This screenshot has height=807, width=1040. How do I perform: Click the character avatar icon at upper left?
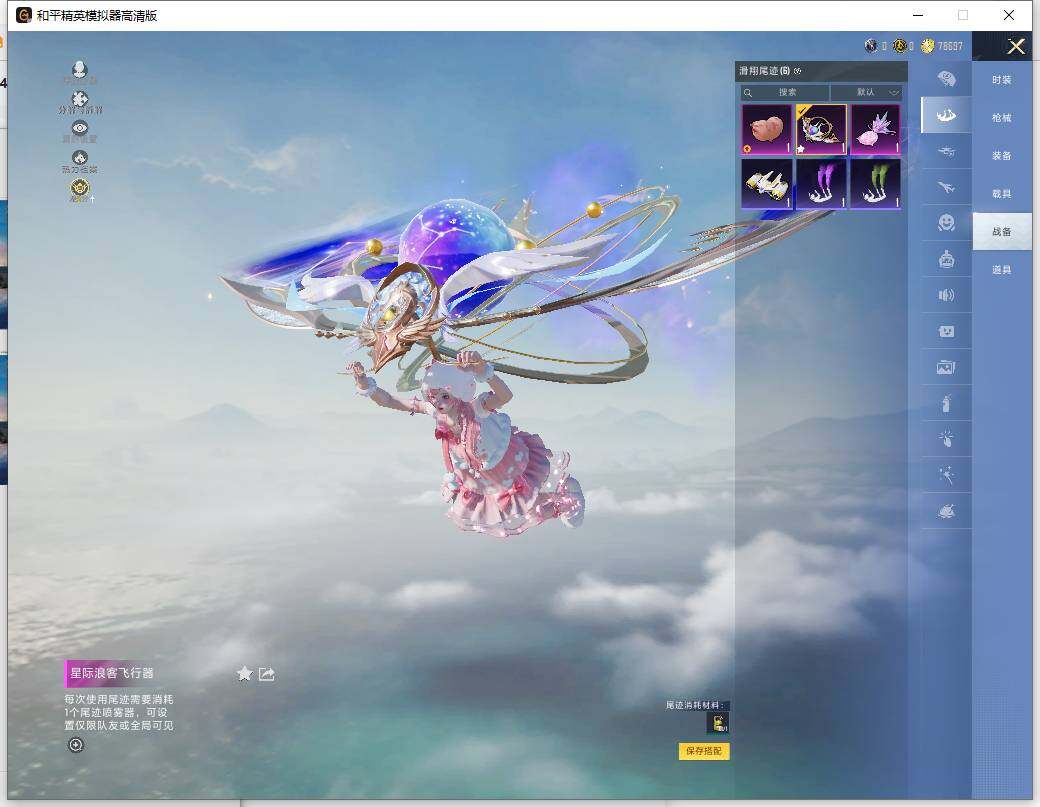coord(80,70)
